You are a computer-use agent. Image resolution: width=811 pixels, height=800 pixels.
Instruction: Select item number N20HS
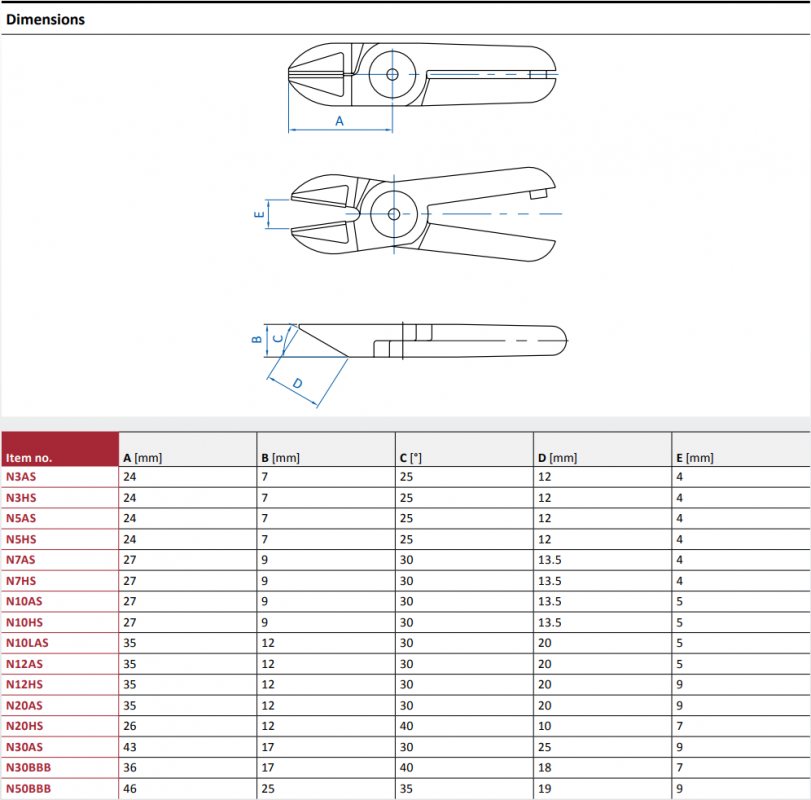click(x=24, y=726)
